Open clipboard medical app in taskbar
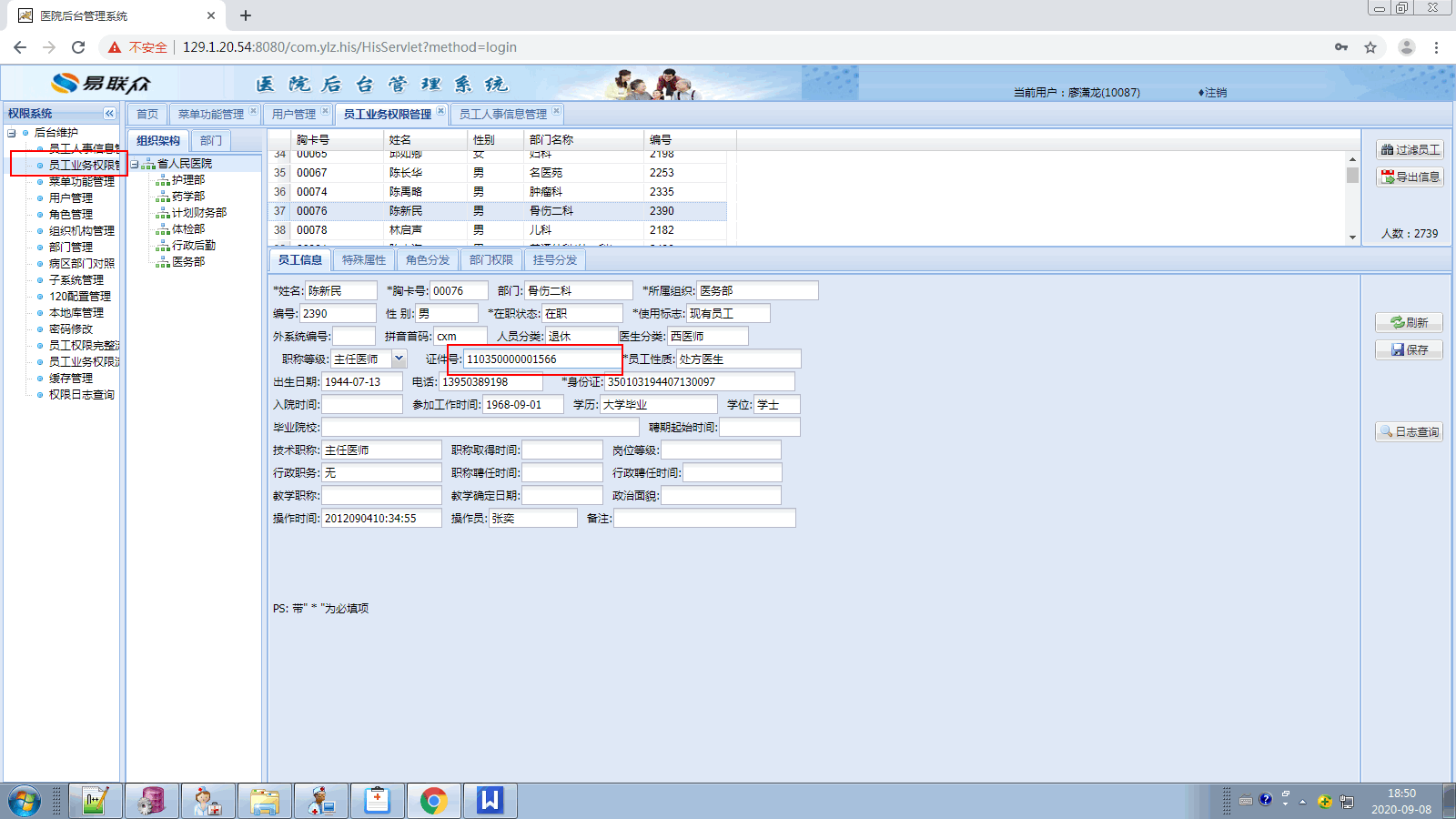This screenshot has width=1456, height=819. point(377,801)
